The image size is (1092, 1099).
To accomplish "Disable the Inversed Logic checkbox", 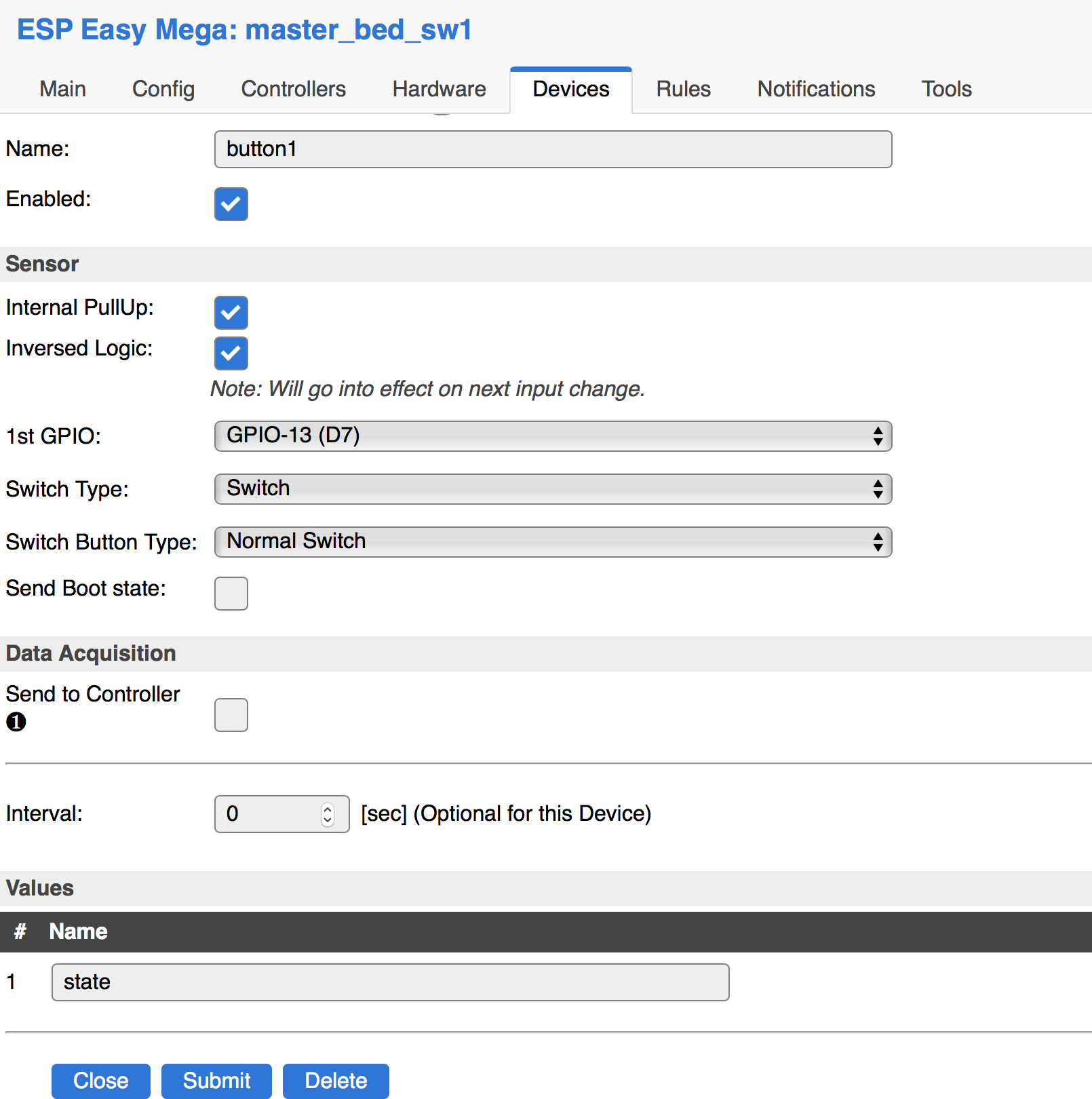I will (x=231, y=353).
